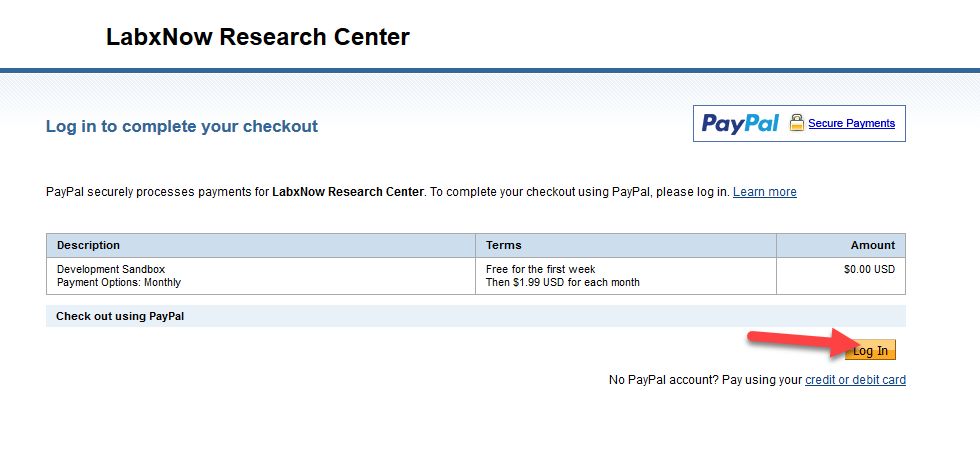
Task: Select the Description column header
Action: (x=88, y=245)
